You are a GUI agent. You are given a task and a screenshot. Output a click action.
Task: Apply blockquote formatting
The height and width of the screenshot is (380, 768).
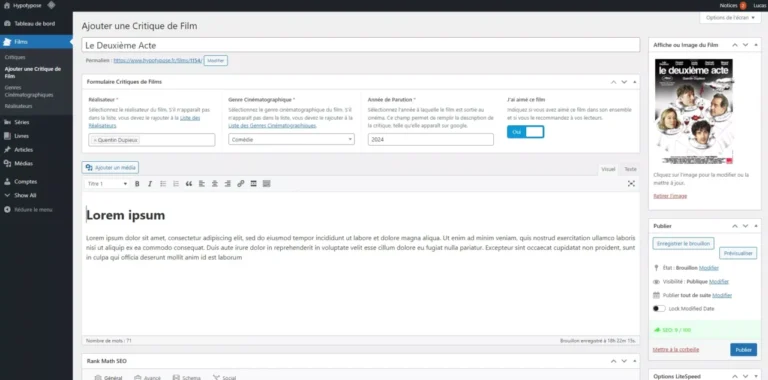coord(189,184)
